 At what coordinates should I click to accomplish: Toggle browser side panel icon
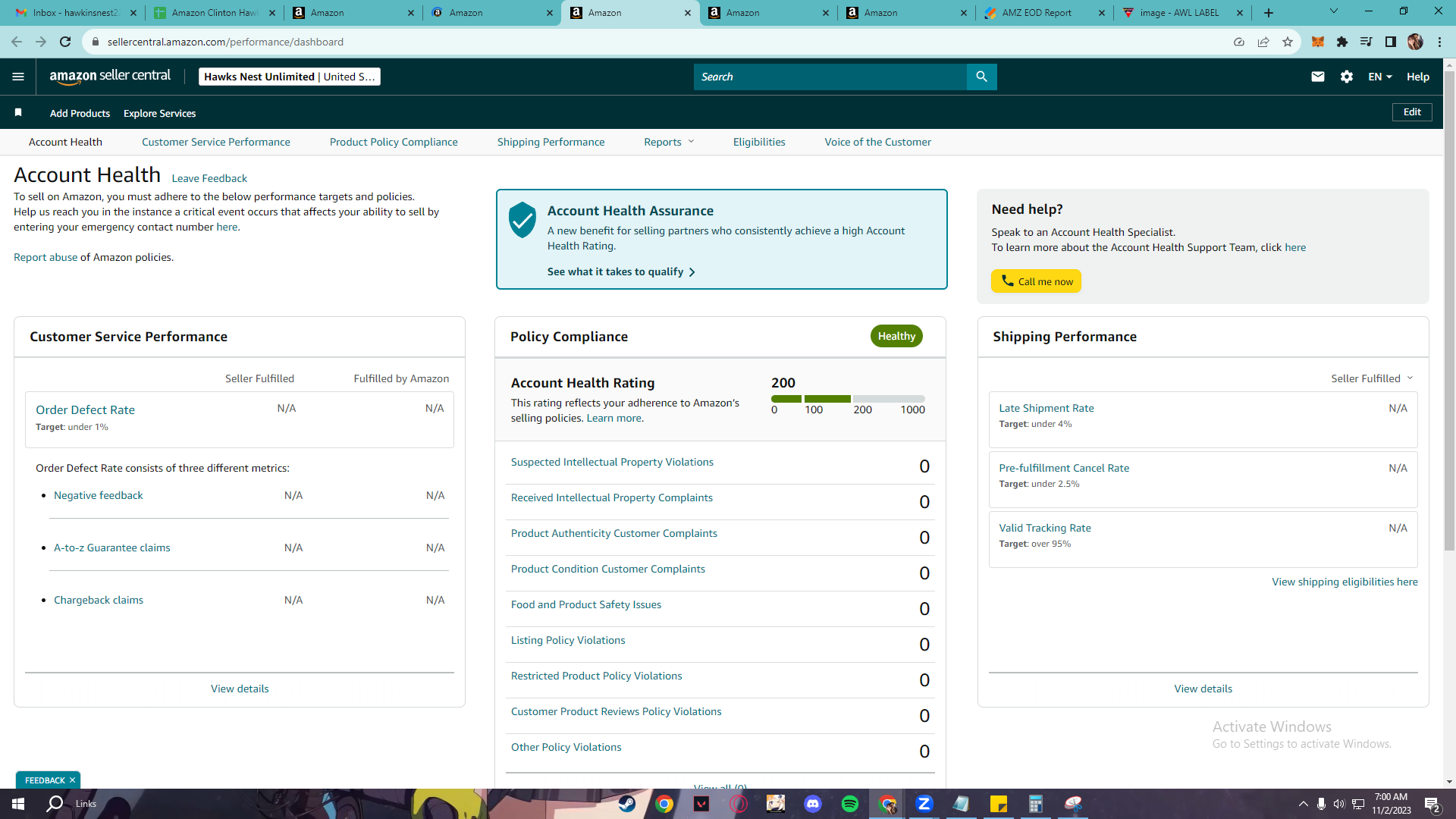[x=1391, y=42]
